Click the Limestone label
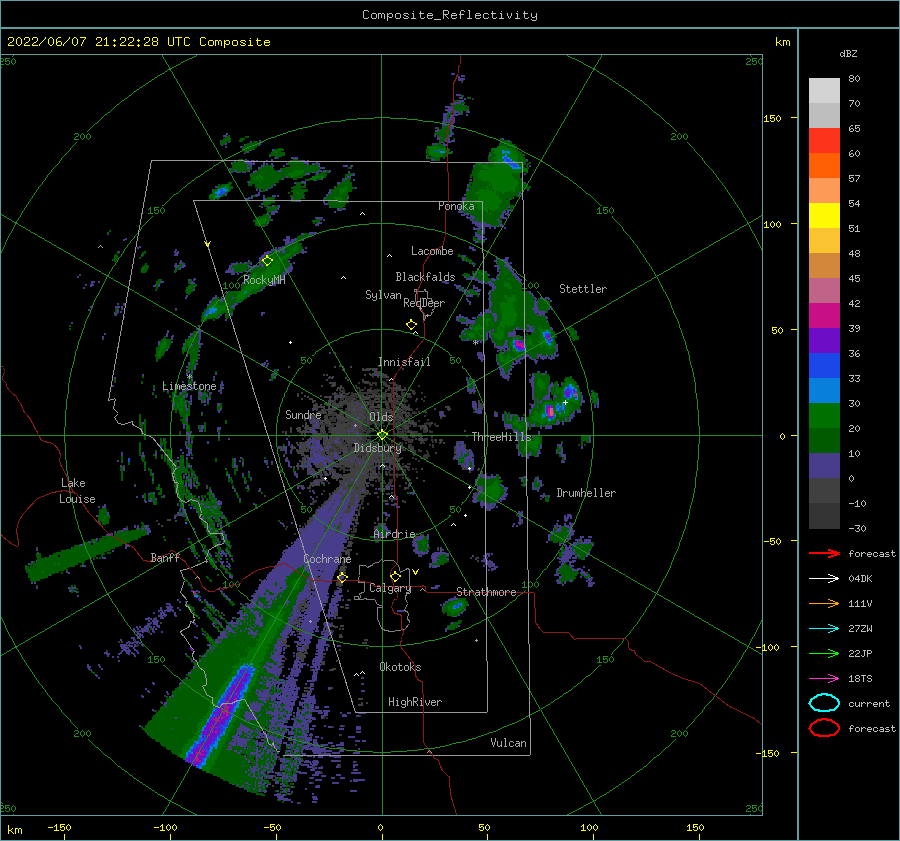 pos(189,386)
